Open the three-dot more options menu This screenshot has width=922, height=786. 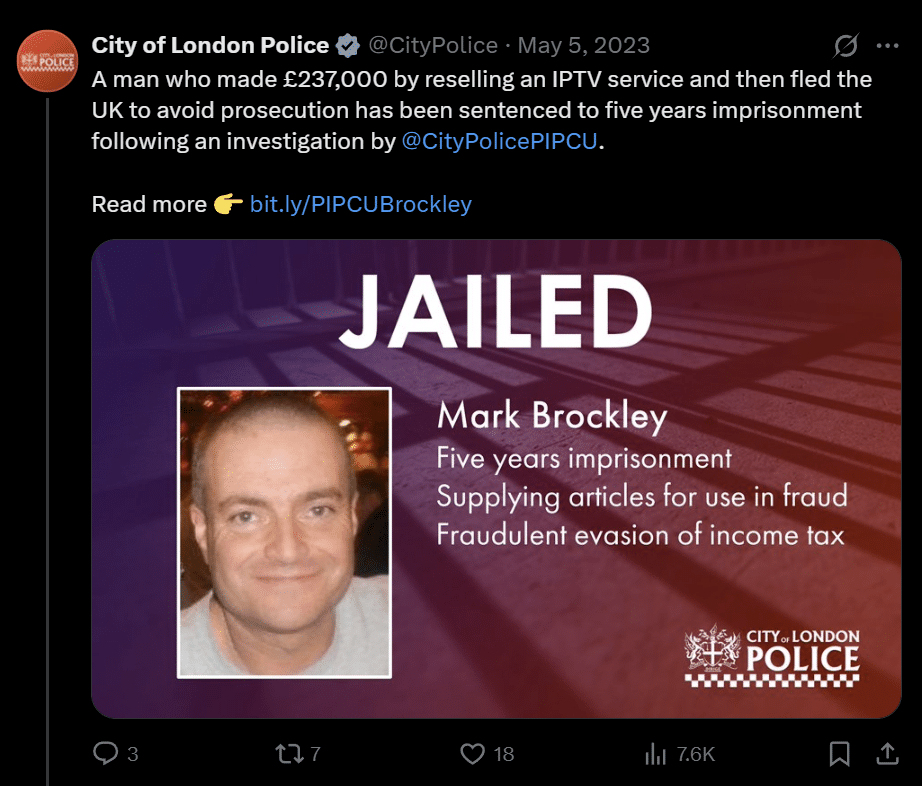point(887,46)
